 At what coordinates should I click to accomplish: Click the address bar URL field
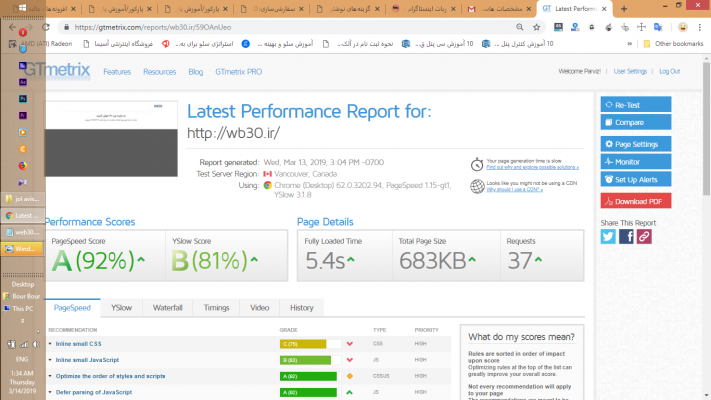tap(292, 27)
